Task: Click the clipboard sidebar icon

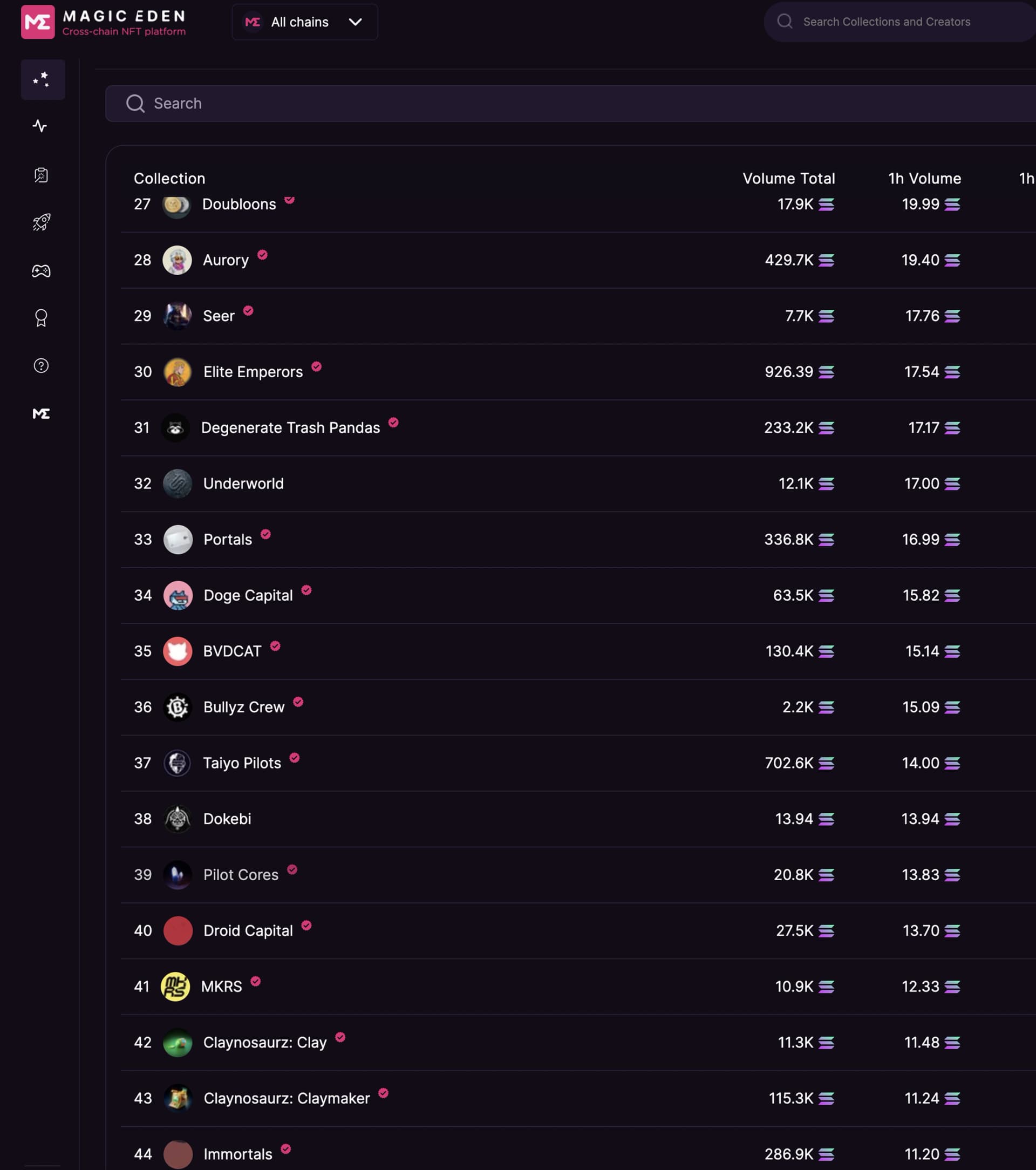Action: (x=41, y=175)
